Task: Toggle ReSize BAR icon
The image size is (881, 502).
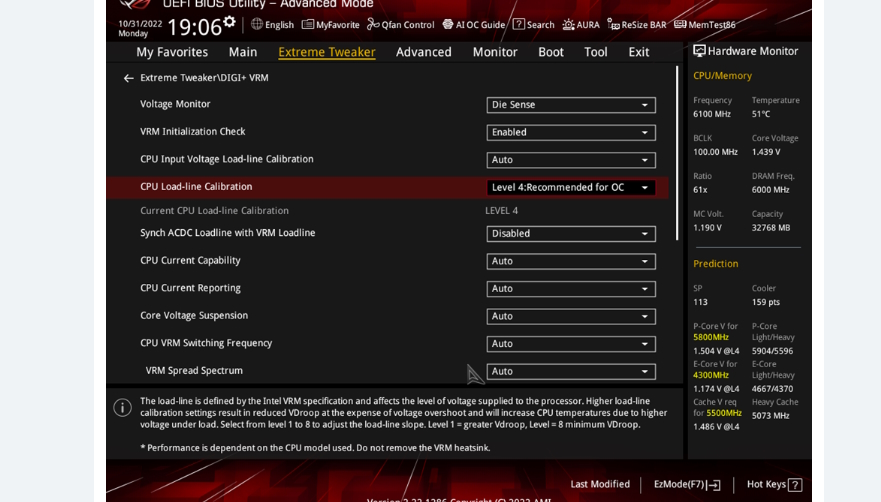Action: [x=613, y=25]
